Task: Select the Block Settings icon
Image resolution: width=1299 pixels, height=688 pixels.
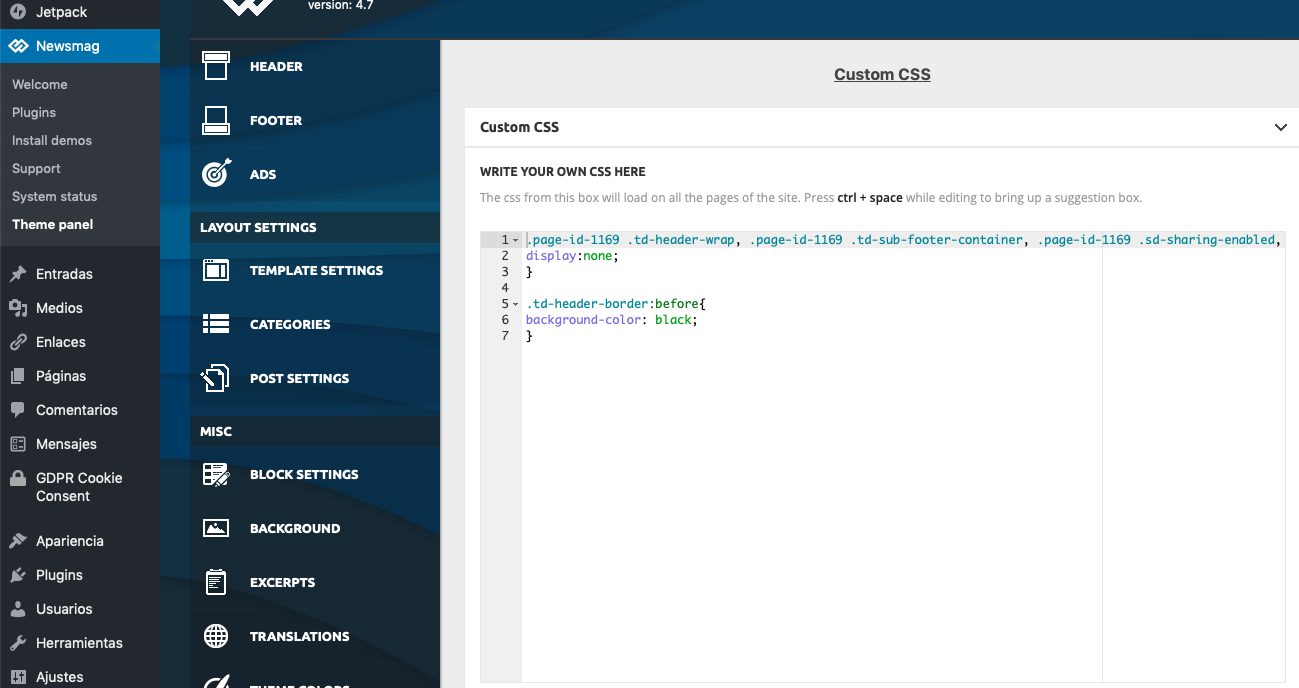Action: [x=216, y=474]
